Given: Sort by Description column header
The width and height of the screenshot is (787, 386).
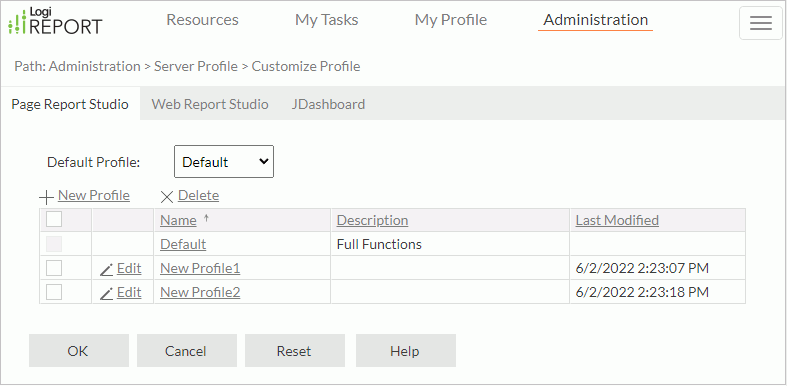Looking at the screenshot, I should tap(372, 220).
